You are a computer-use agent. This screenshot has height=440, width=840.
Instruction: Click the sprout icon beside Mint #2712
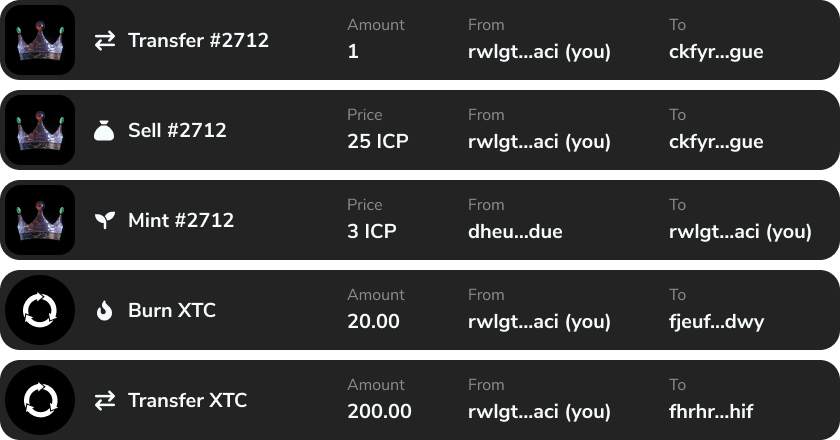pyautogui.click(x=105, y=220)
